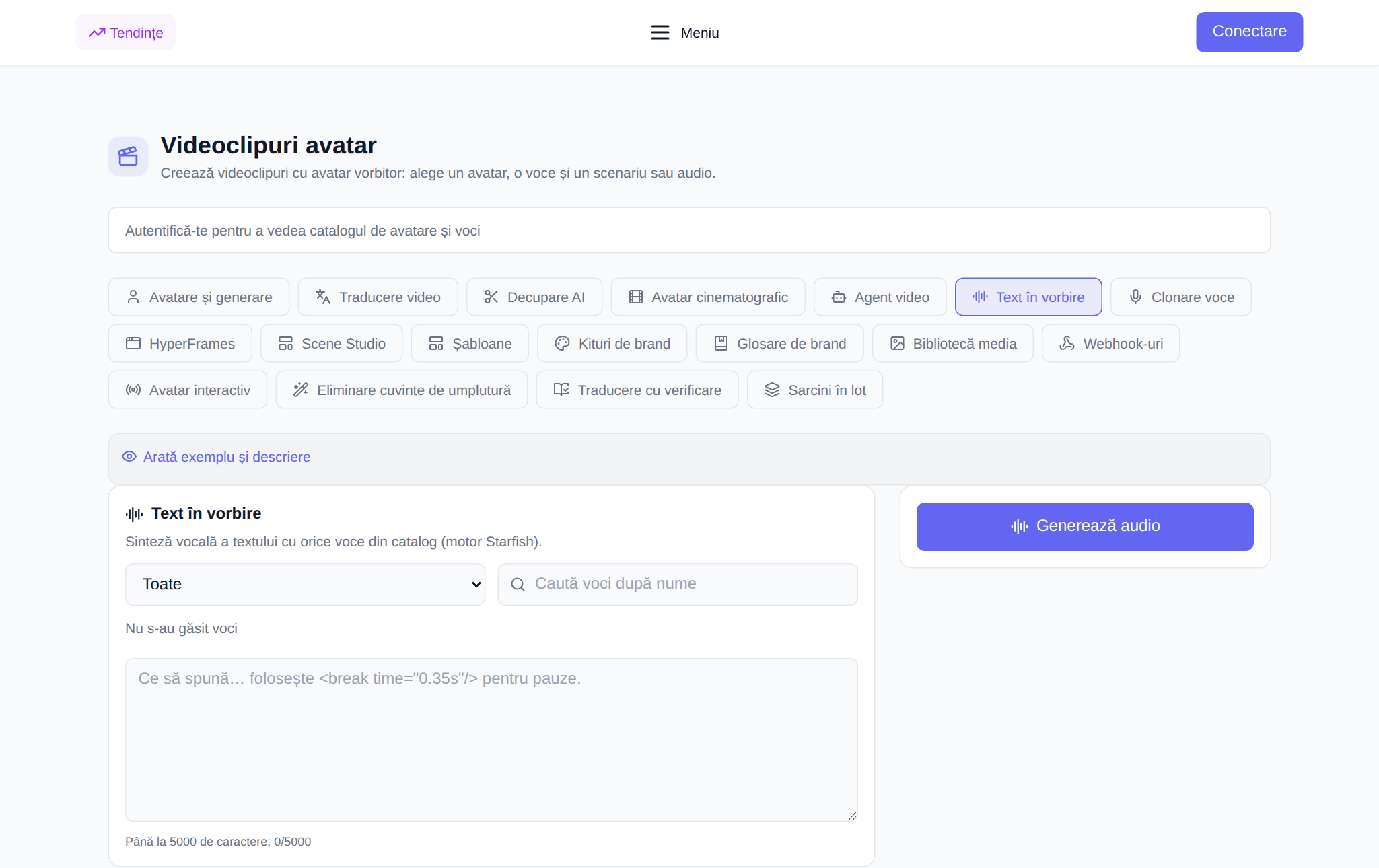1379x868 pixels.
Task: Click the 'Nu s-au găsit voci' message
Action: 181,628
